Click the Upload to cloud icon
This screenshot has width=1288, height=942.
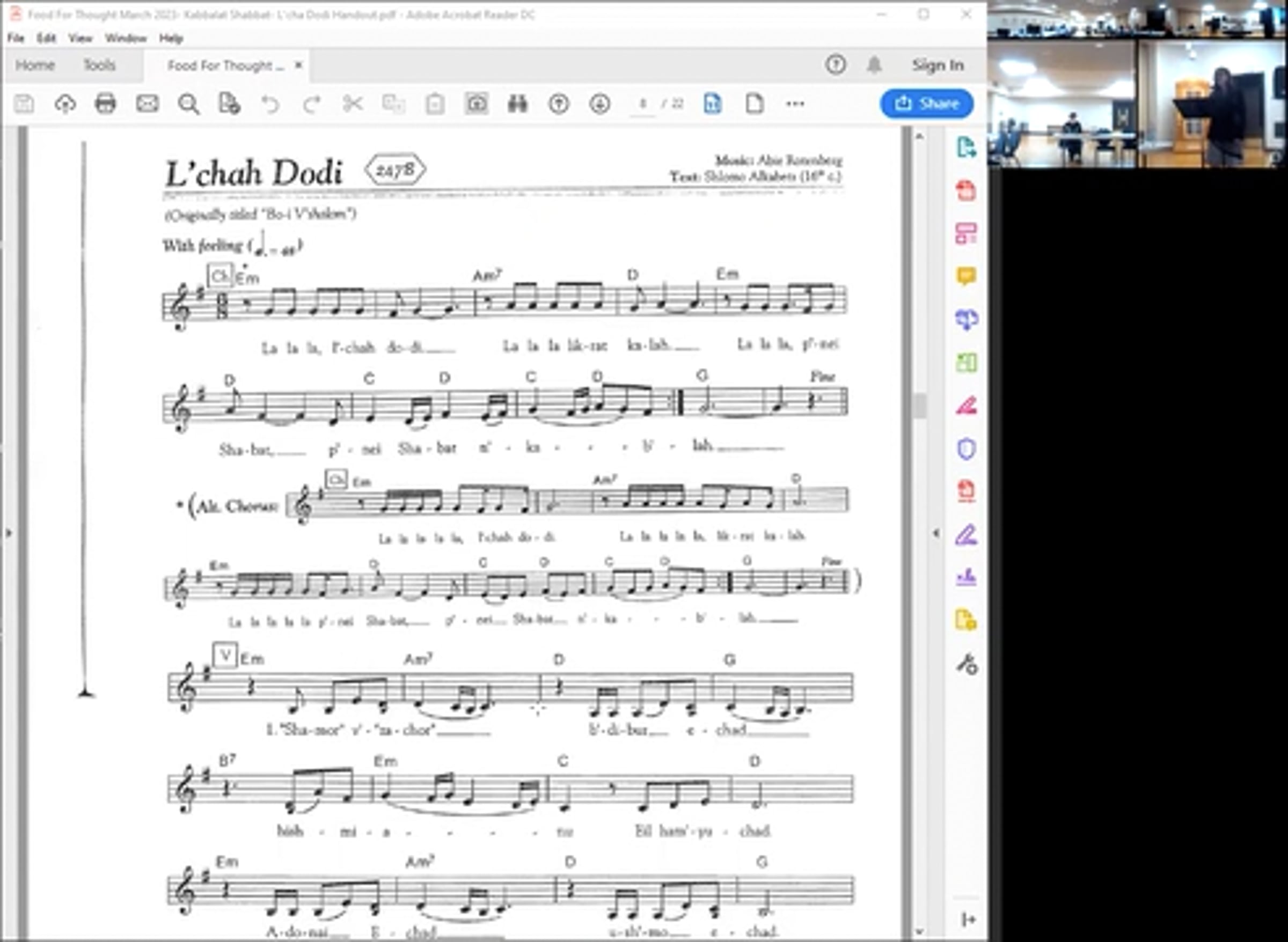[65, 104]
